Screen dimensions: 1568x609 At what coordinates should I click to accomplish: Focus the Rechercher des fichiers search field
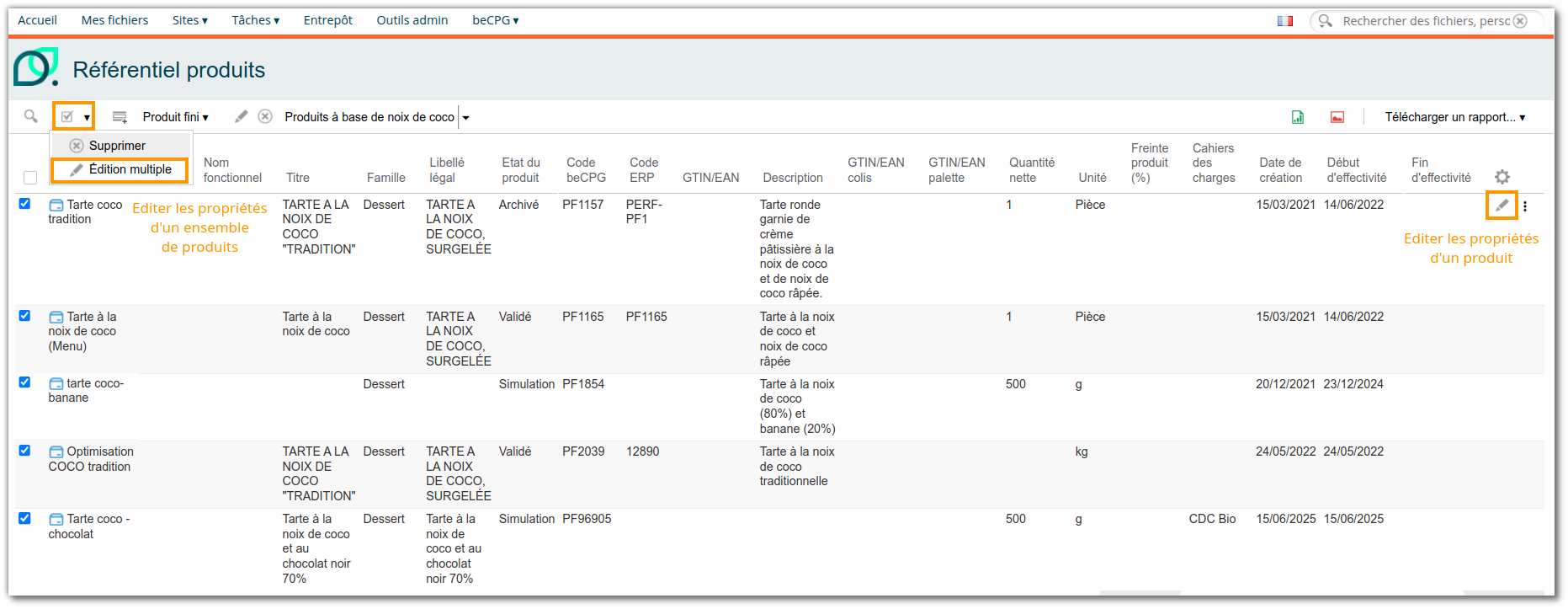coord(1425,21)
